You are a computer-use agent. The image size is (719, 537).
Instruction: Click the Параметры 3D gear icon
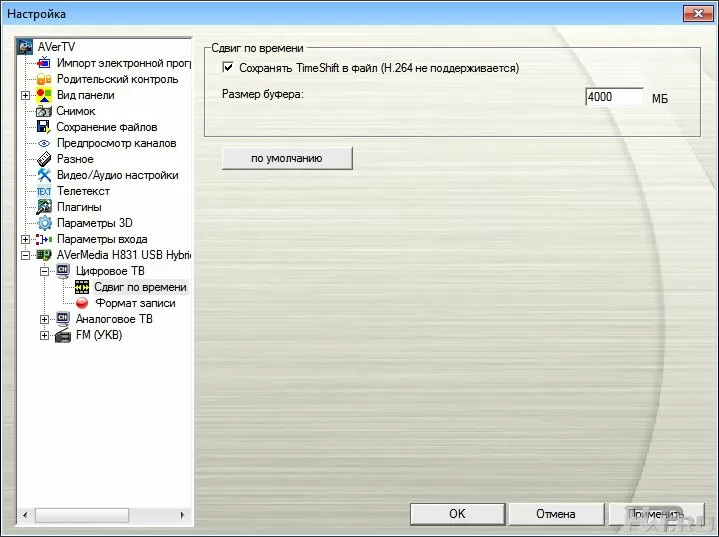(x=44, y=223)
